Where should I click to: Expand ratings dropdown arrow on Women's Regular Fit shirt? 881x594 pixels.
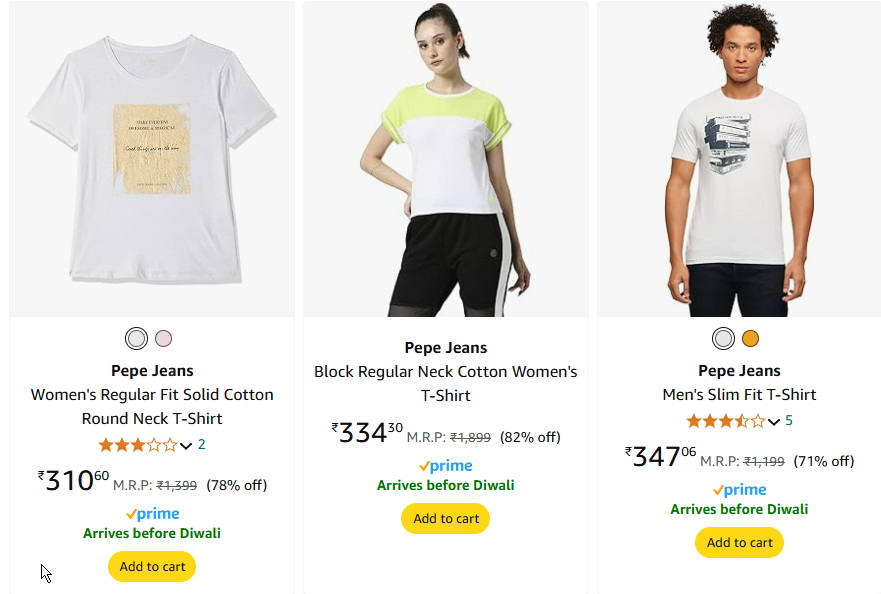click(x=186, y=446)
